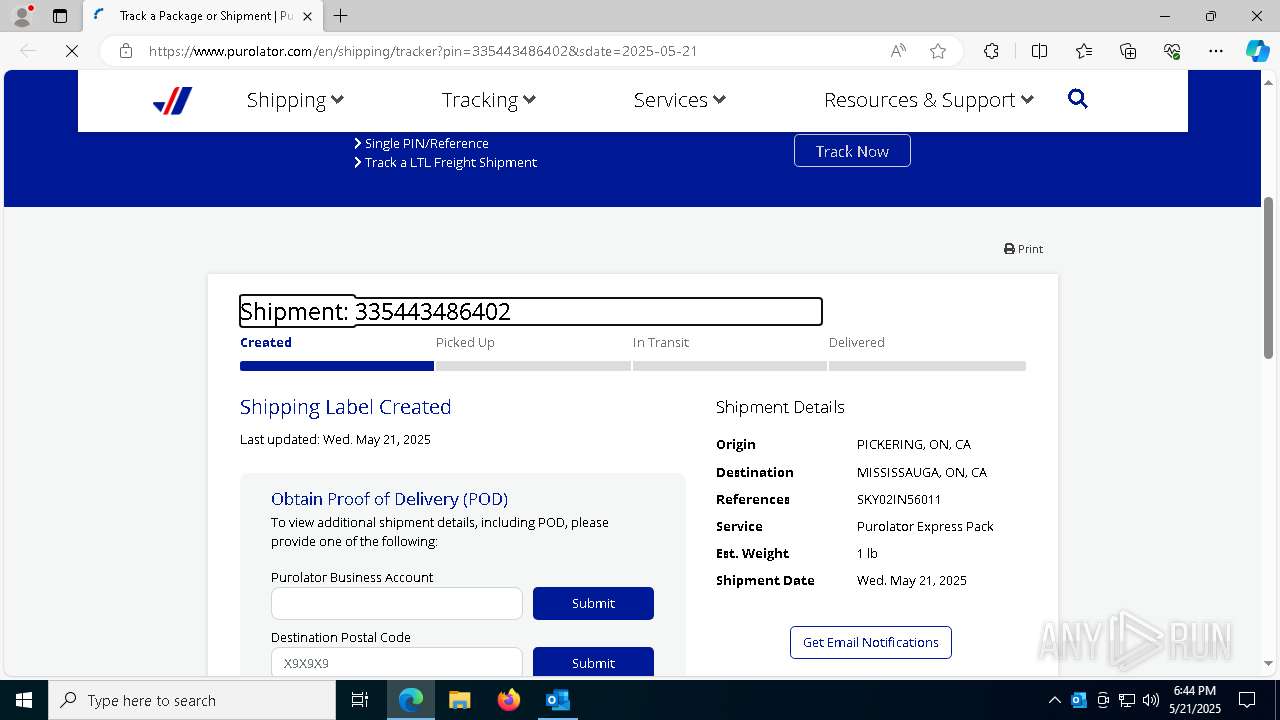This screenshot has height=720, width=1280.
Task: Open the site search magnifier icon
Action: click(1077, 99)
